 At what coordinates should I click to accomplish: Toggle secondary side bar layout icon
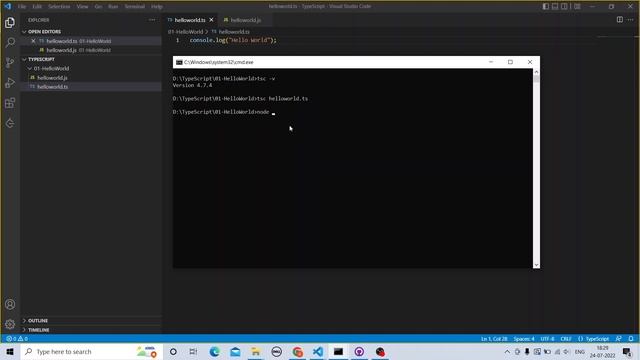(564, 6)
